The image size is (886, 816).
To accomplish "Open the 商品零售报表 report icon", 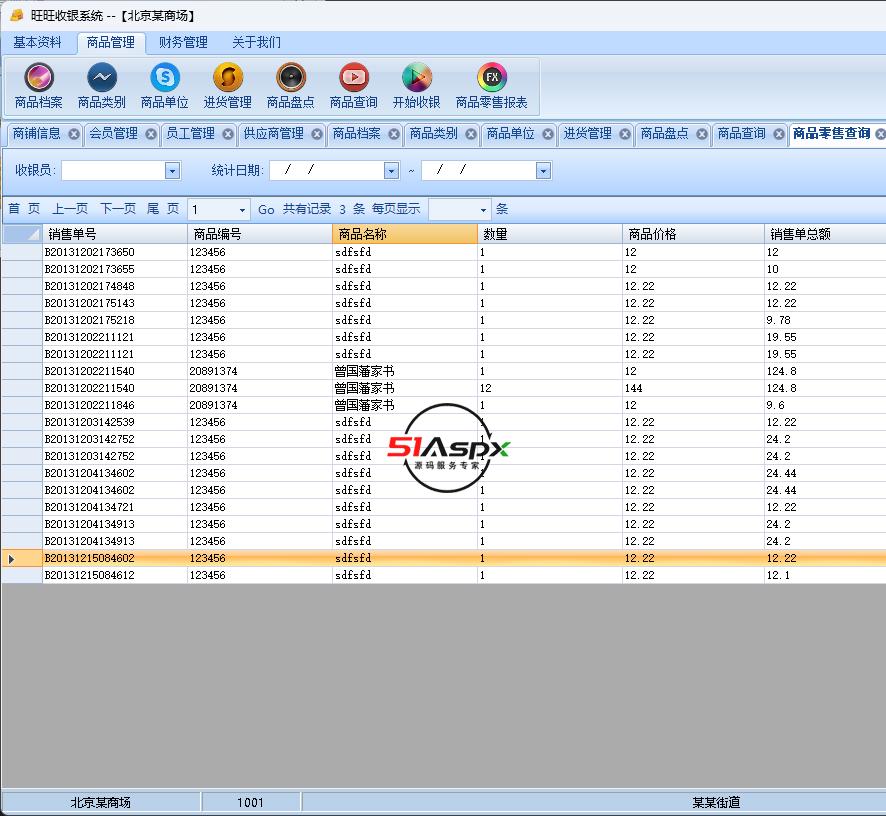I will point(492,86).
